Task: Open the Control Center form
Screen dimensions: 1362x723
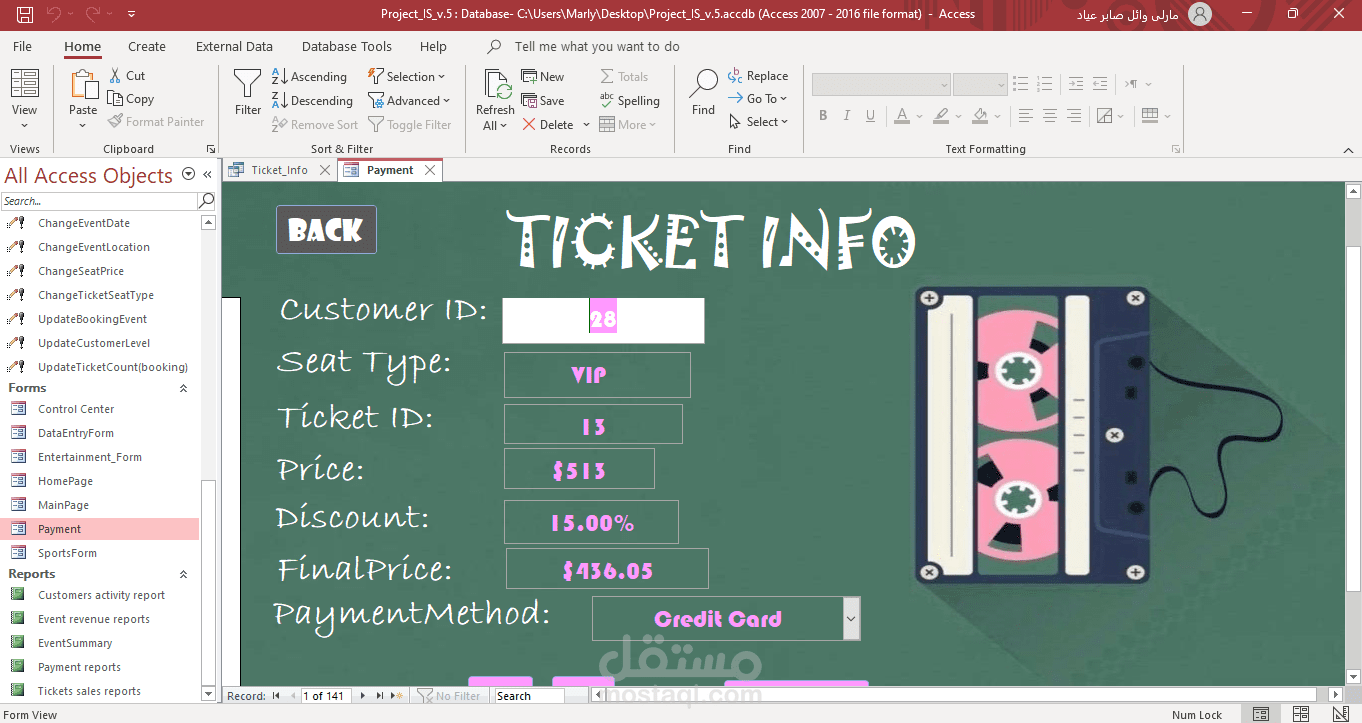Action: 76,409
